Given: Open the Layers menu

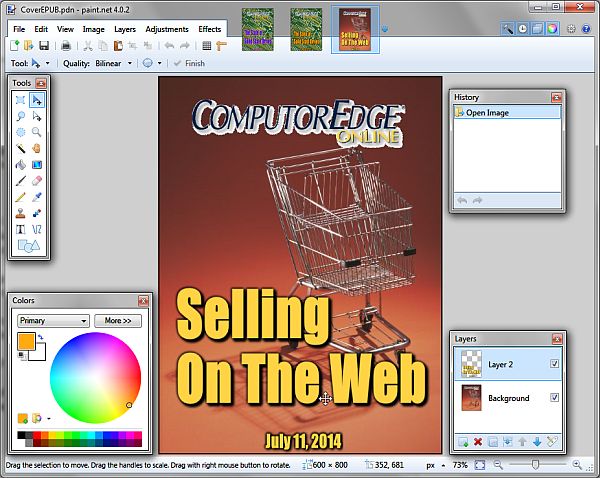Looking at the screenshot, I should (x=125, y=29).
